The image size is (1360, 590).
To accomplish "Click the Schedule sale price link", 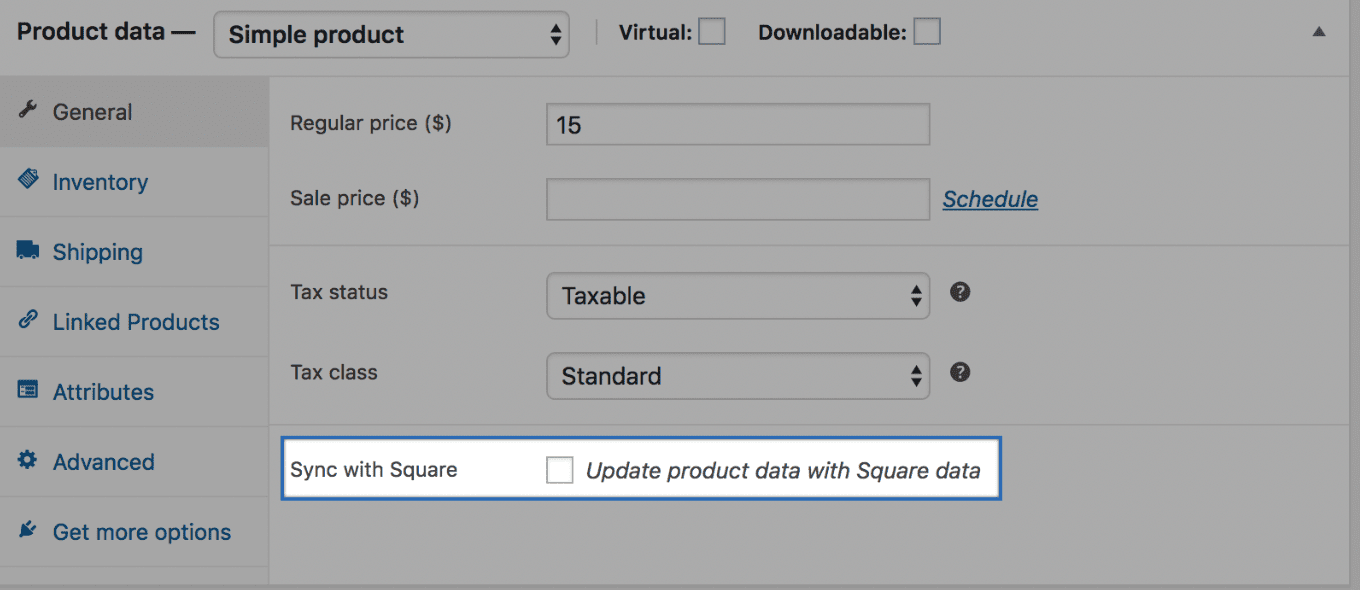I will coord(990,199).
